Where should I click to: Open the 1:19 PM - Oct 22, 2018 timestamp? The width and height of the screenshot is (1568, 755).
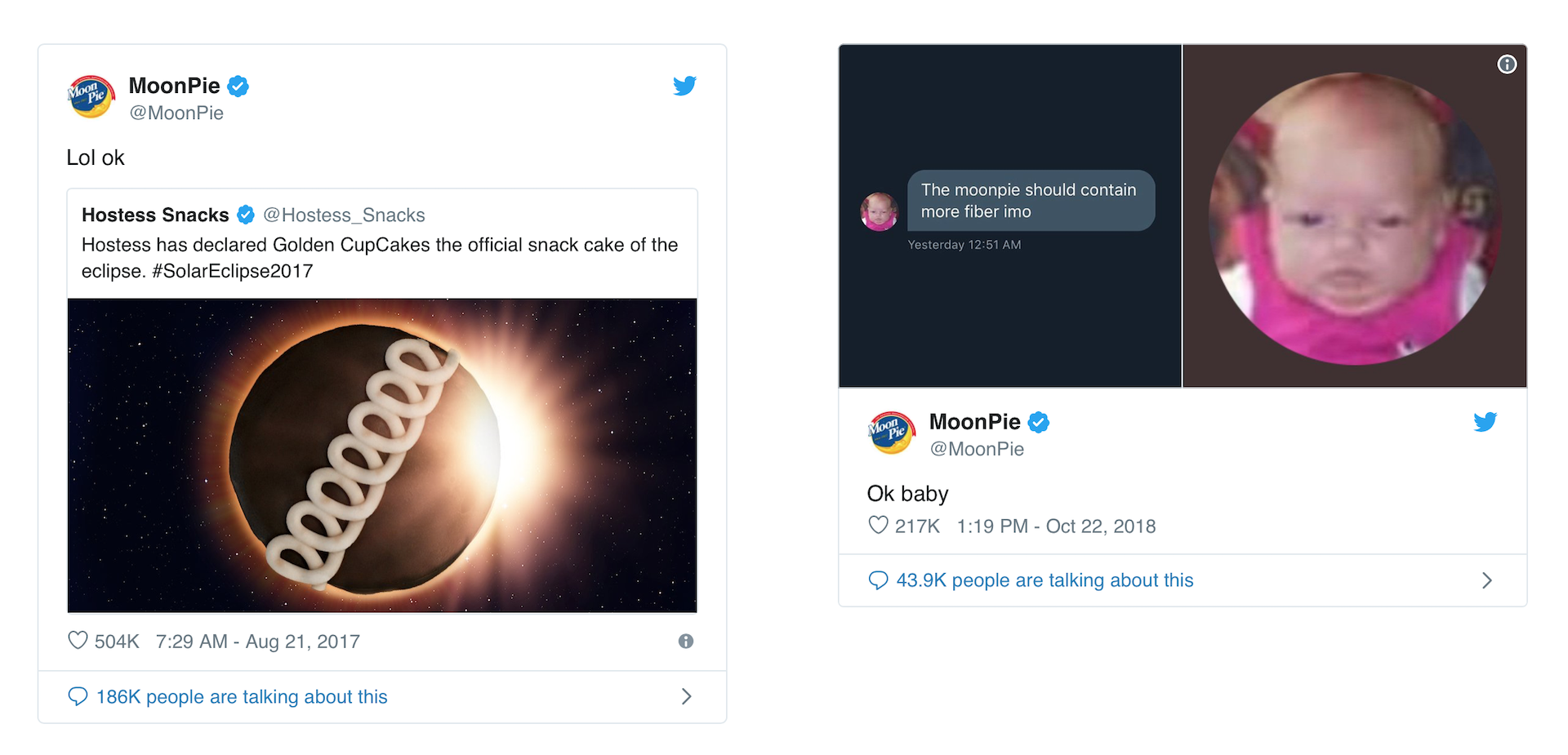(x=1056, y=526)
